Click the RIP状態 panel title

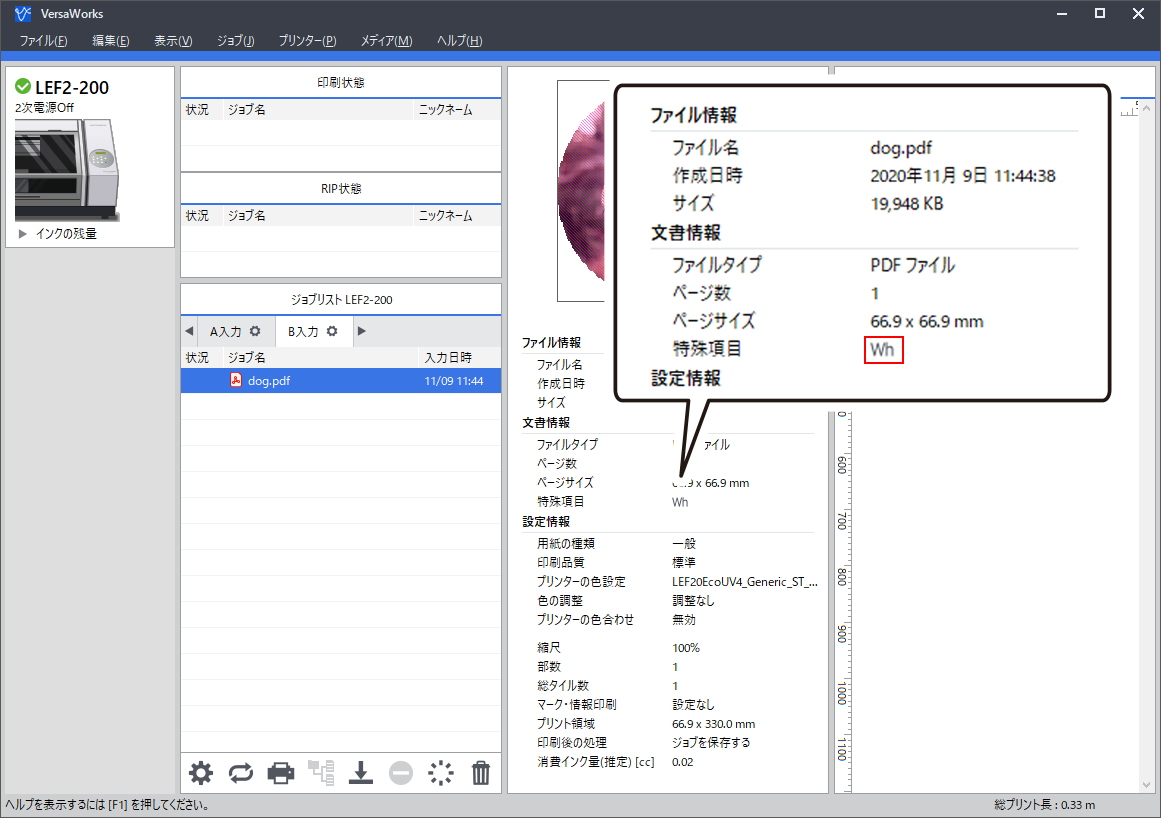(x=341, y=189)
